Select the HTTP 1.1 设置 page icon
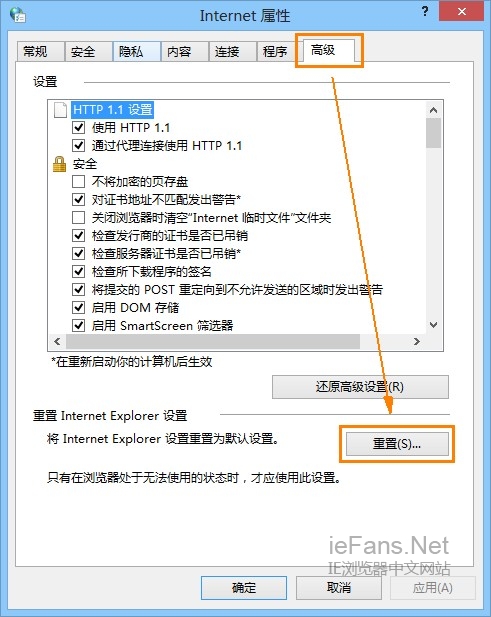491x617 pixels. coord(60,109)
